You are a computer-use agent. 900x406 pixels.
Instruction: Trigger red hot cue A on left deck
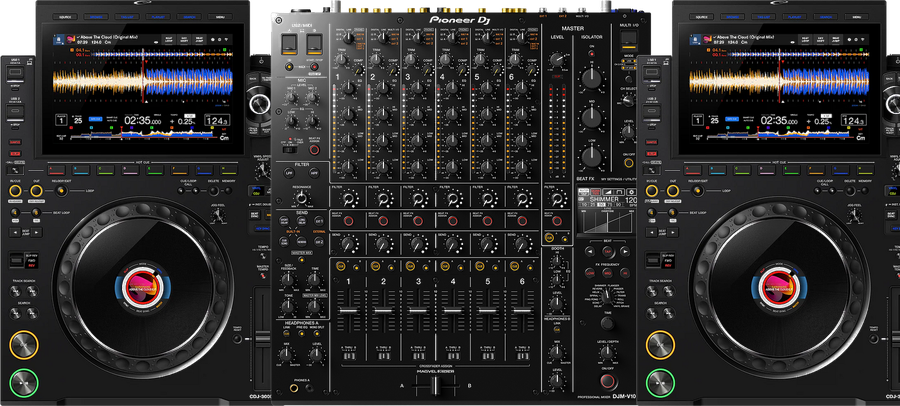point(56,170)
